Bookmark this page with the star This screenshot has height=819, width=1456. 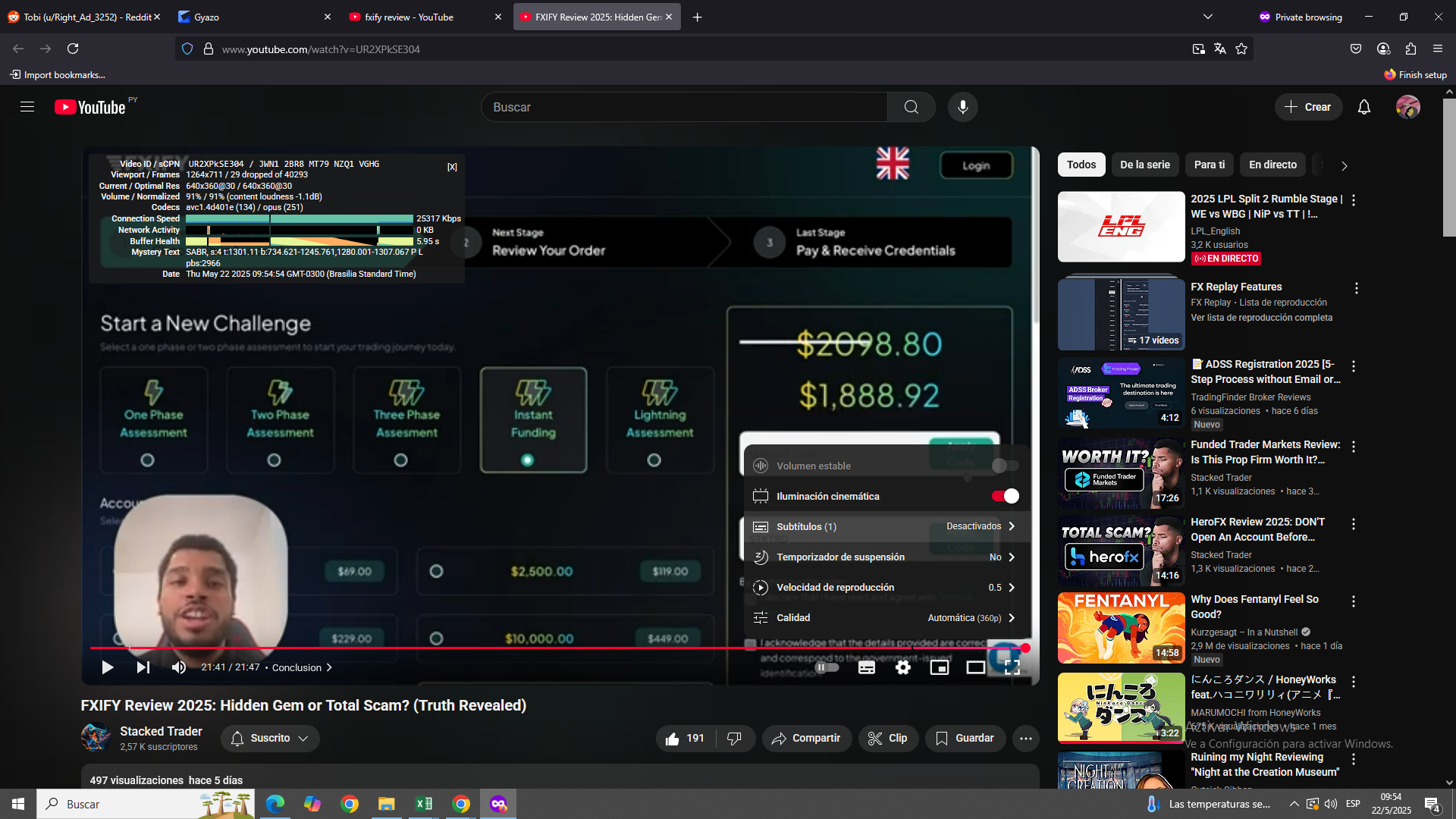coord(1241,49)
